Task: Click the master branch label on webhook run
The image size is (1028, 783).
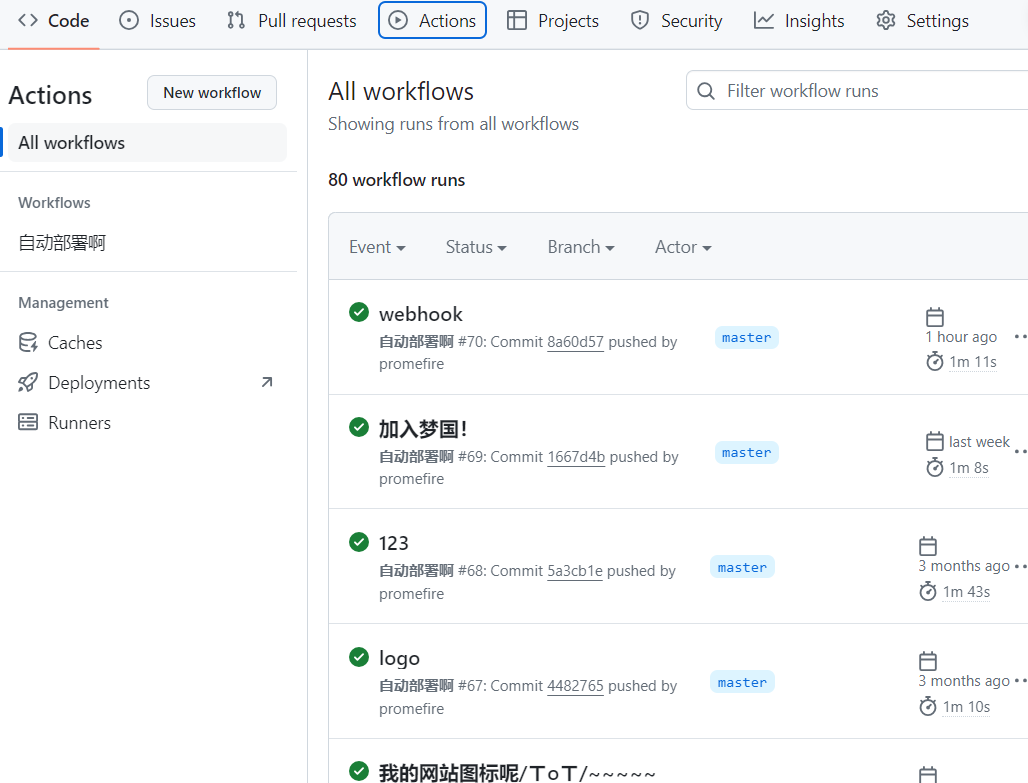Action: tap(746, 338)
